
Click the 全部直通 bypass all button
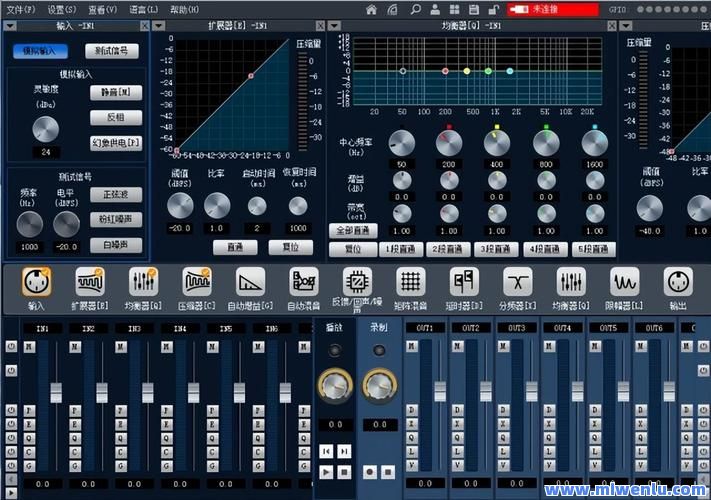pos(352,231)
